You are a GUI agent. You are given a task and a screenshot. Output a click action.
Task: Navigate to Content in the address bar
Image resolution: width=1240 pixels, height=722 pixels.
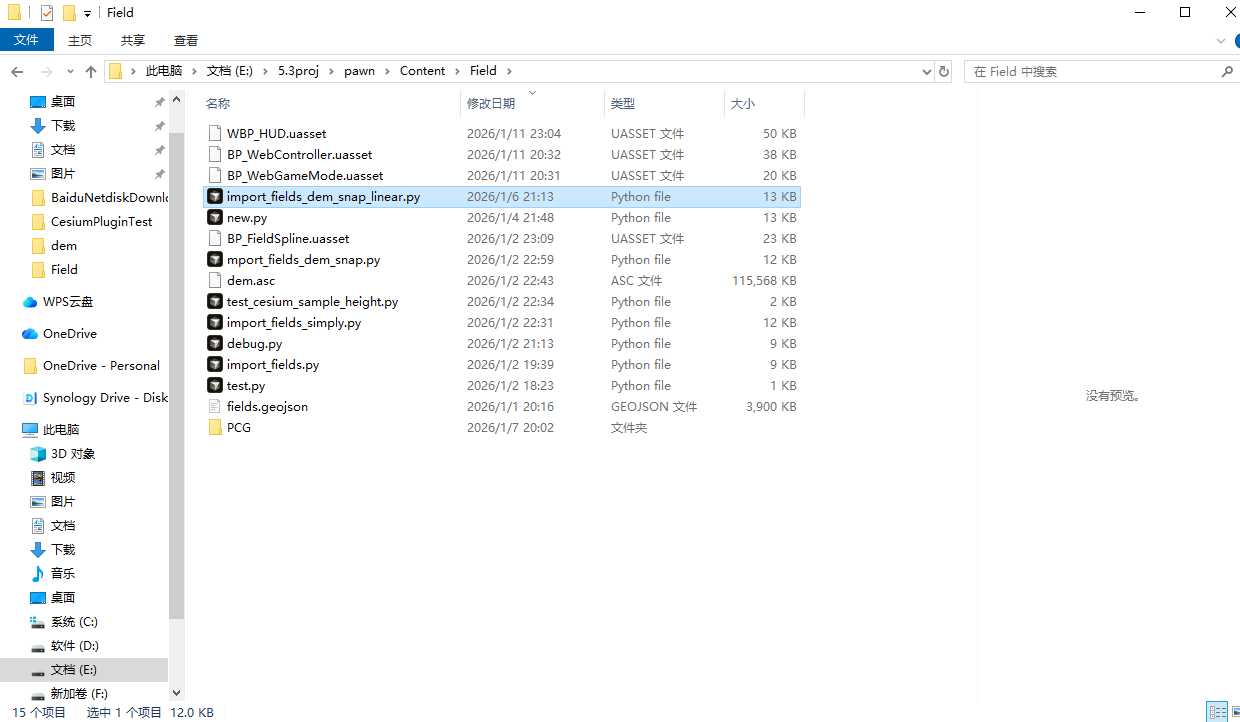point(422,71)
